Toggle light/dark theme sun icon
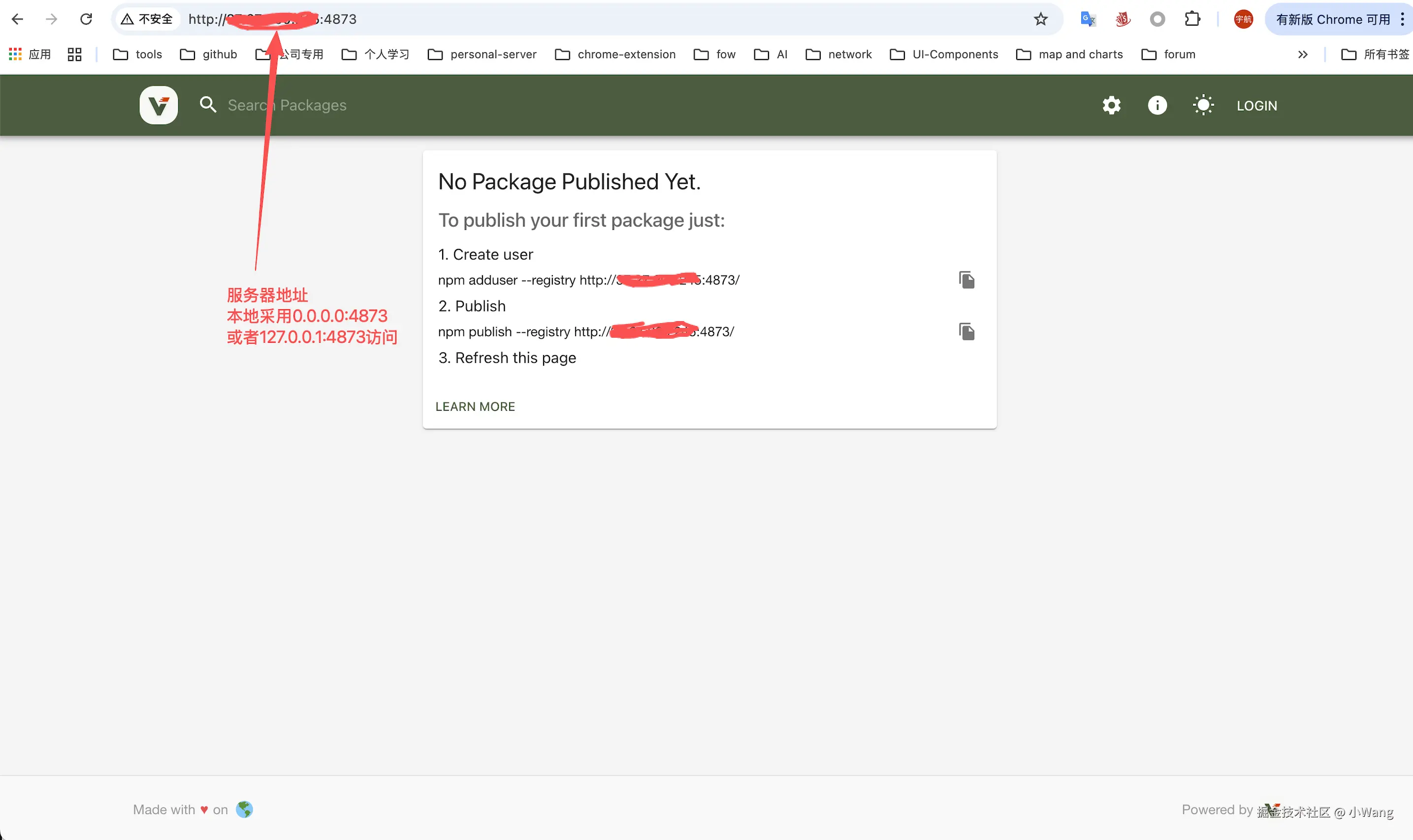 [x=1203, y=105]
